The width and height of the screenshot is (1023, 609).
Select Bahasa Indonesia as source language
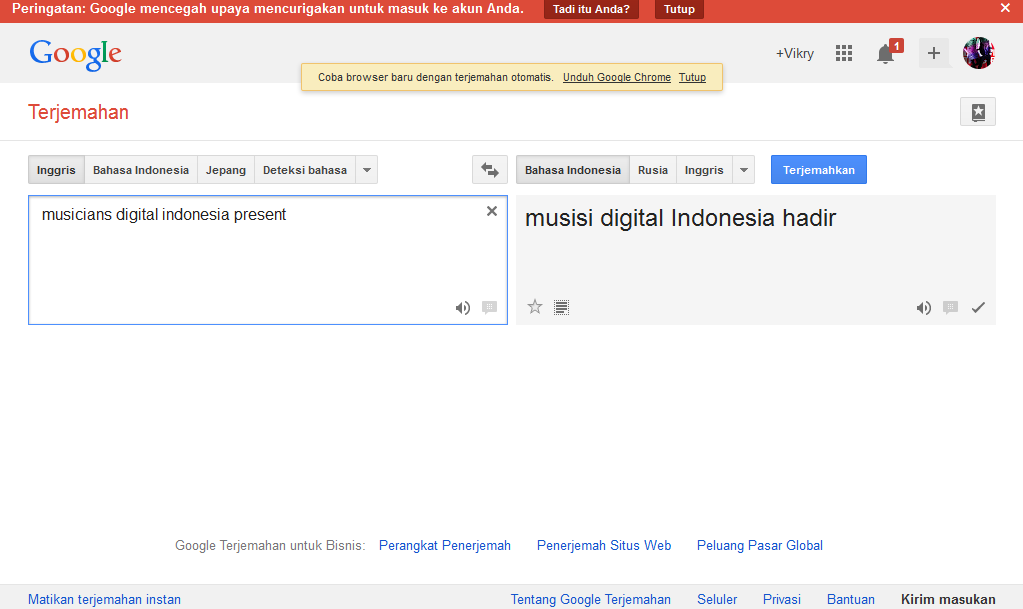coord(141,170)
